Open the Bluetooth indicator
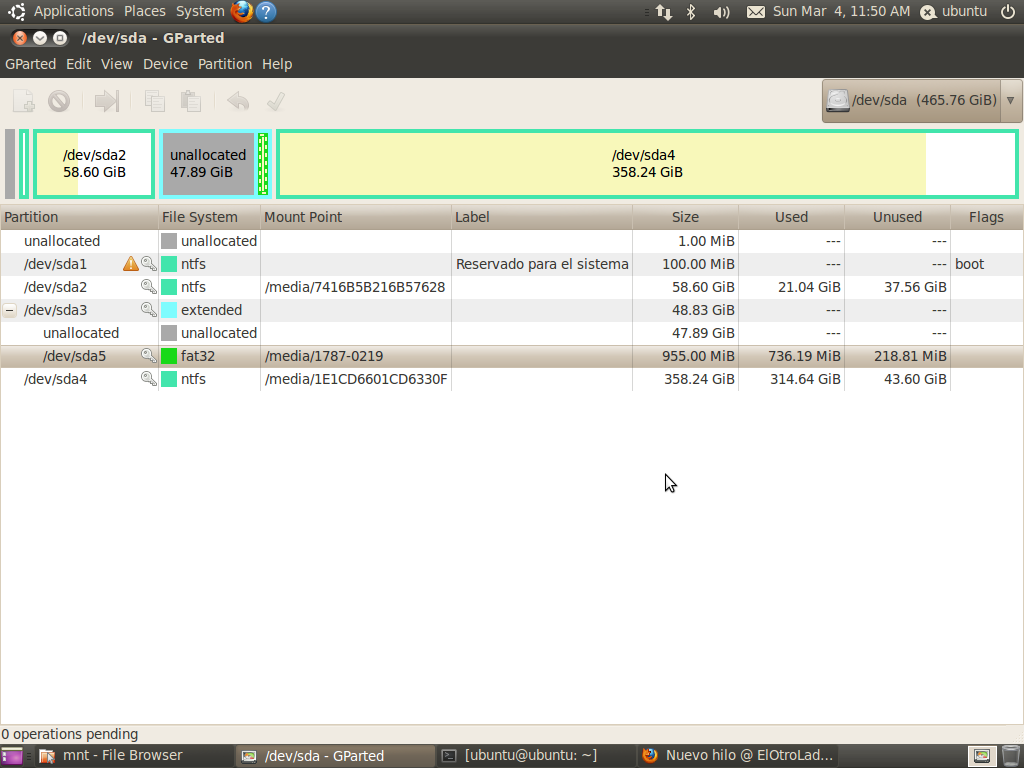The height and width of the screenshot is (768, 1024). point(691,12)
